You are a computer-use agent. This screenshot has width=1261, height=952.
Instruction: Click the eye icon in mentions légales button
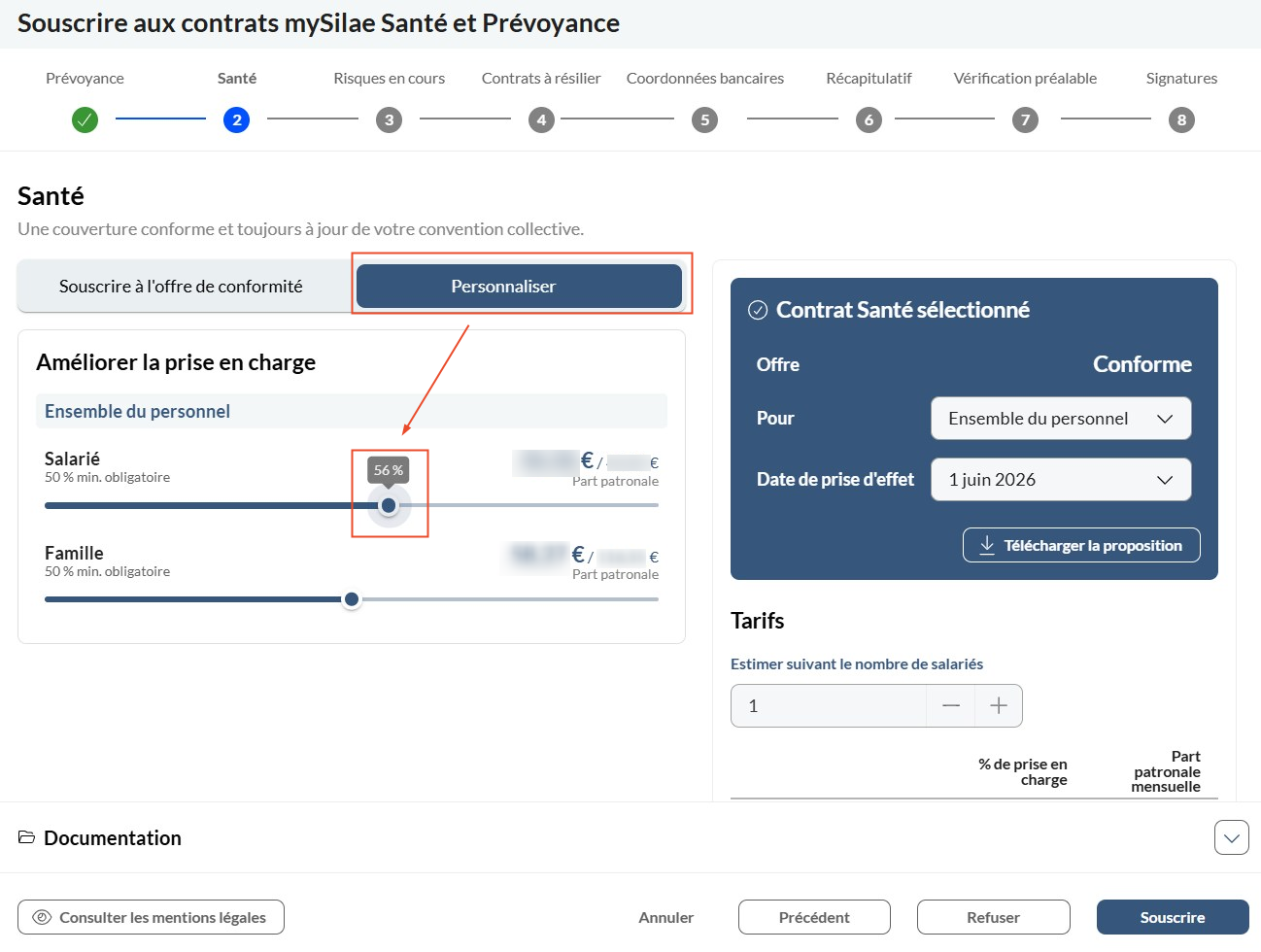42,917
